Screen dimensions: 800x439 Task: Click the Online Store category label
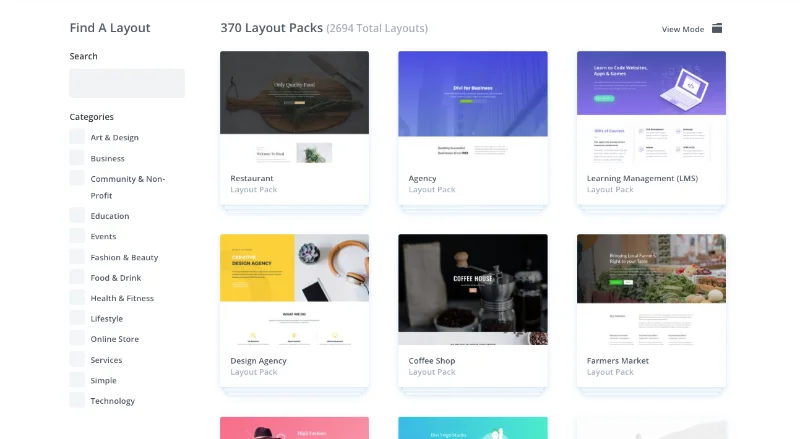(x=115, y=339)
